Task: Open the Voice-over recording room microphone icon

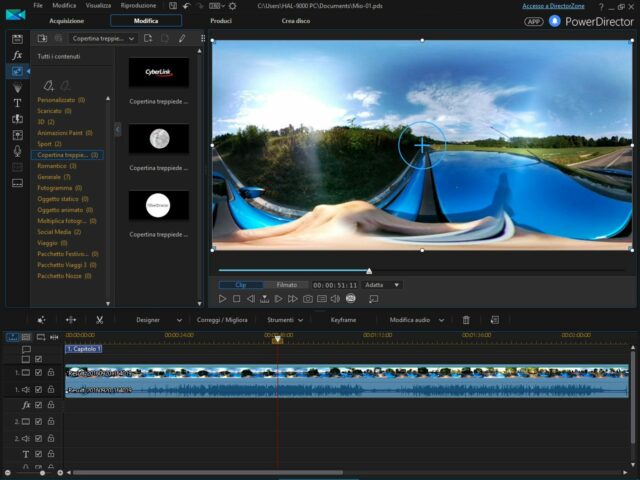Action: tap(17, 150)
